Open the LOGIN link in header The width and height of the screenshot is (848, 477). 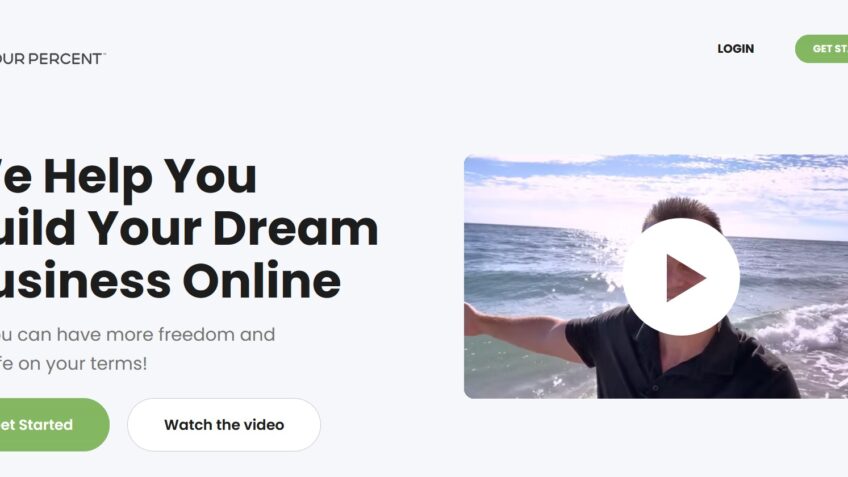(736, 49)
